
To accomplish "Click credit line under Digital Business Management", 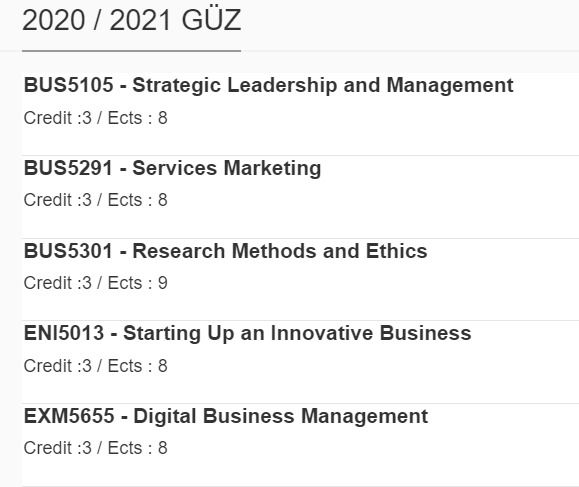I will 96,448.
